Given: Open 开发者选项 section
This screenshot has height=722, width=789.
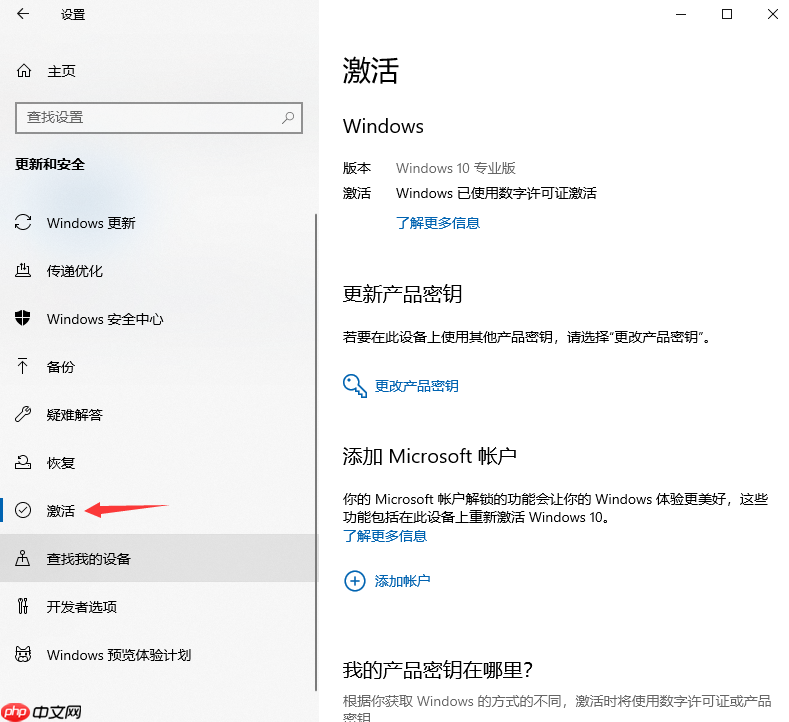Looking at the screenshot, I should [x=159, y=606].
